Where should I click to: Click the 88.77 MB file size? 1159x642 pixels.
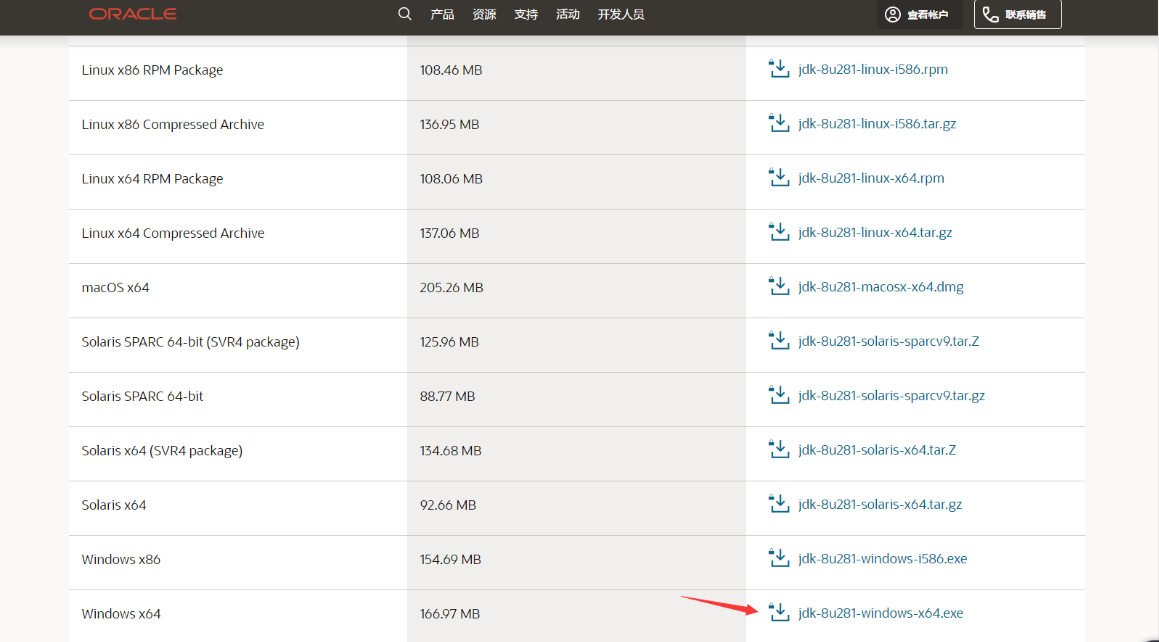(447, 396)
